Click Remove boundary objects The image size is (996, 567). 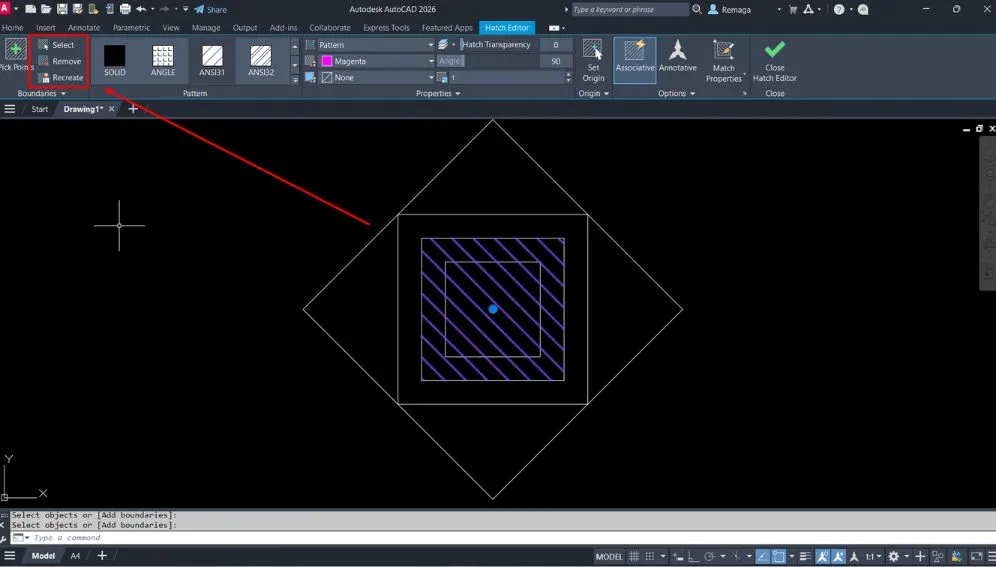59,61
